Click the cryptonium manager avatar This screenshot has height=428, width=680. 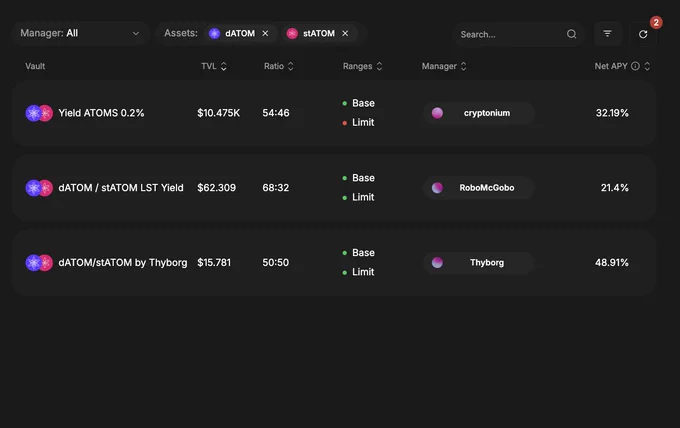click(437, 113)
